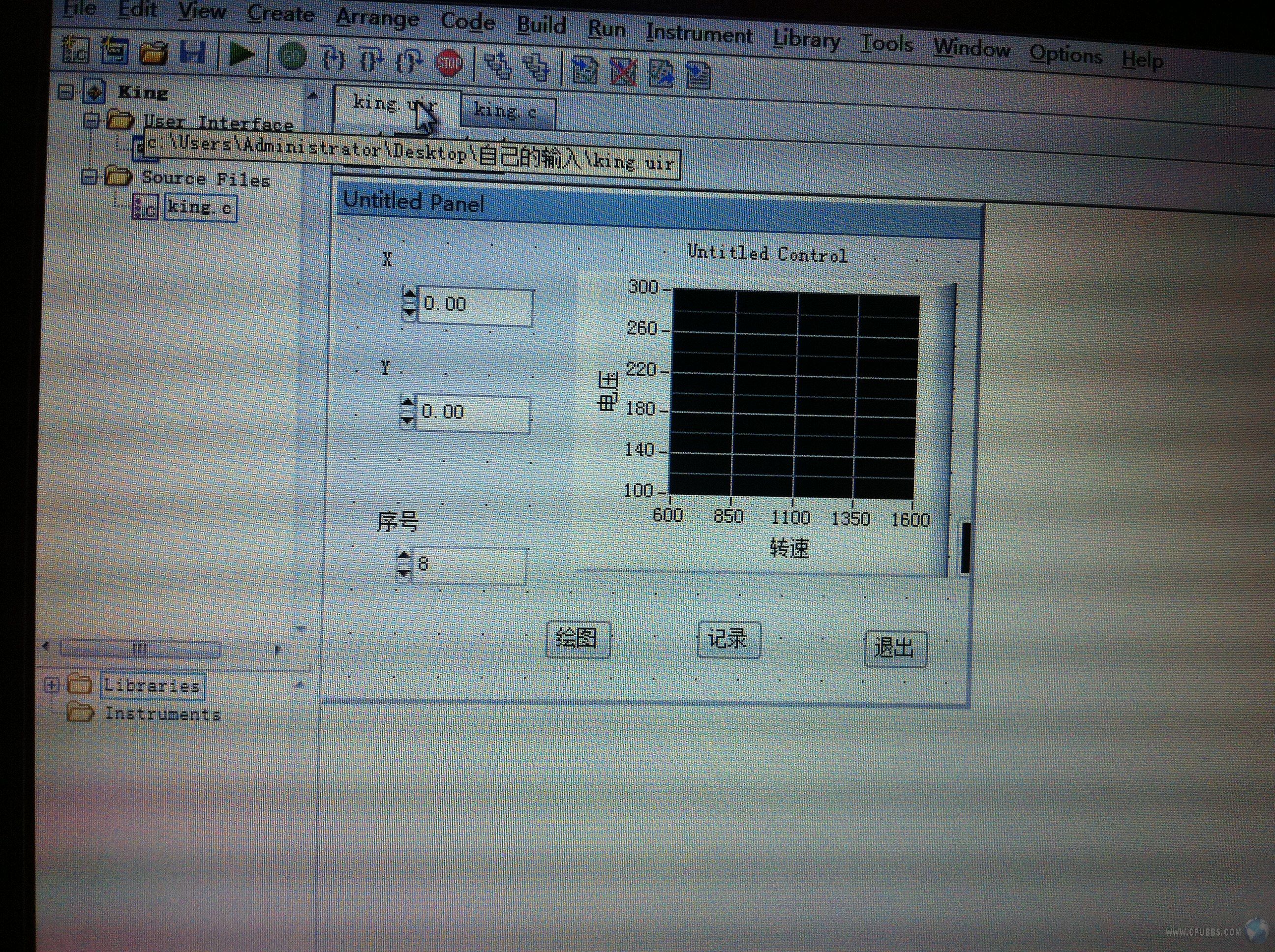Click the X numeric input field
This screenshot has height=952, width=1275.
coord(475,305)
